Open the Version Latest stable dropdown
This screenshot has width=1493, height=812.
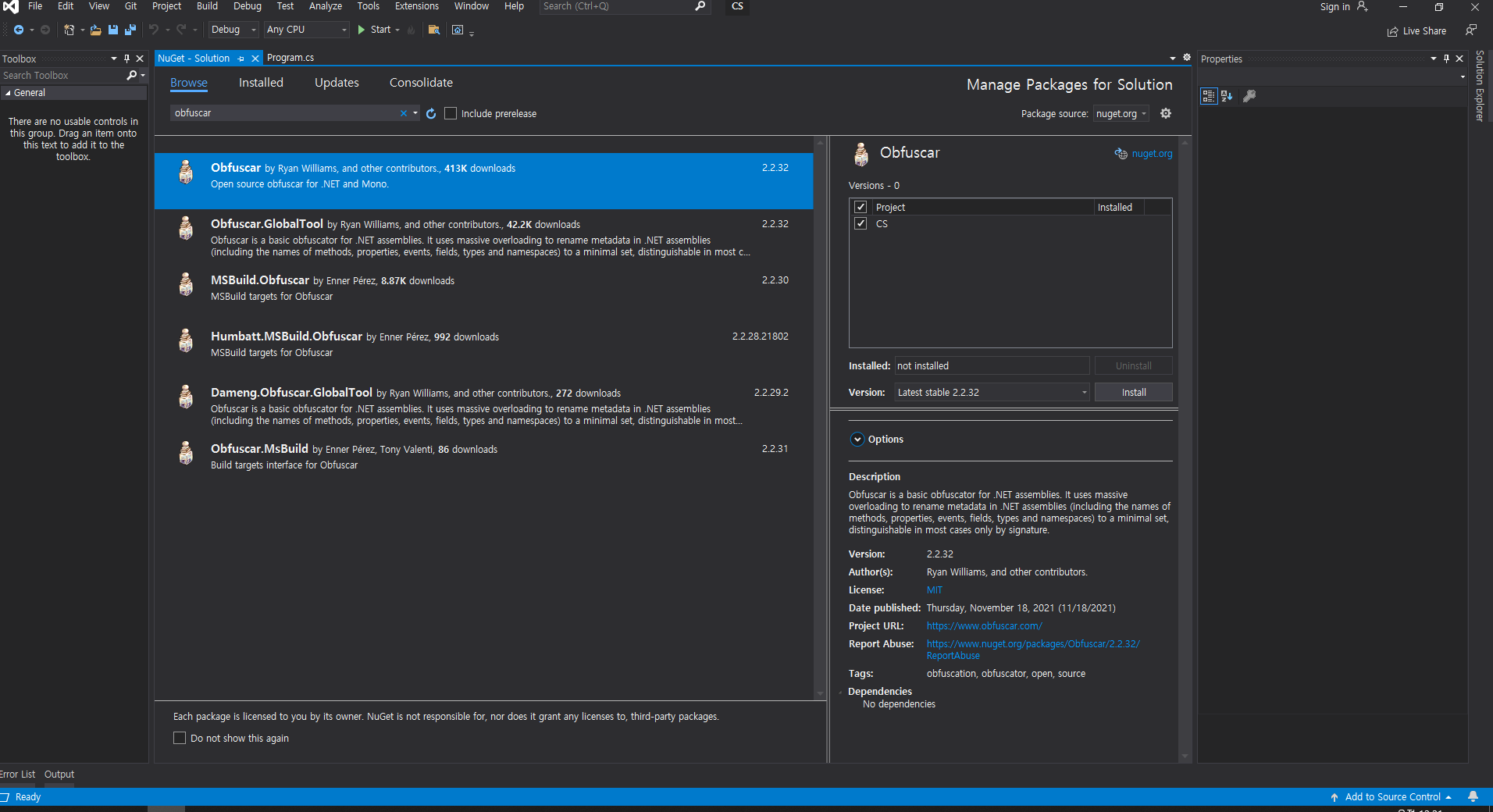coord(992,392)
